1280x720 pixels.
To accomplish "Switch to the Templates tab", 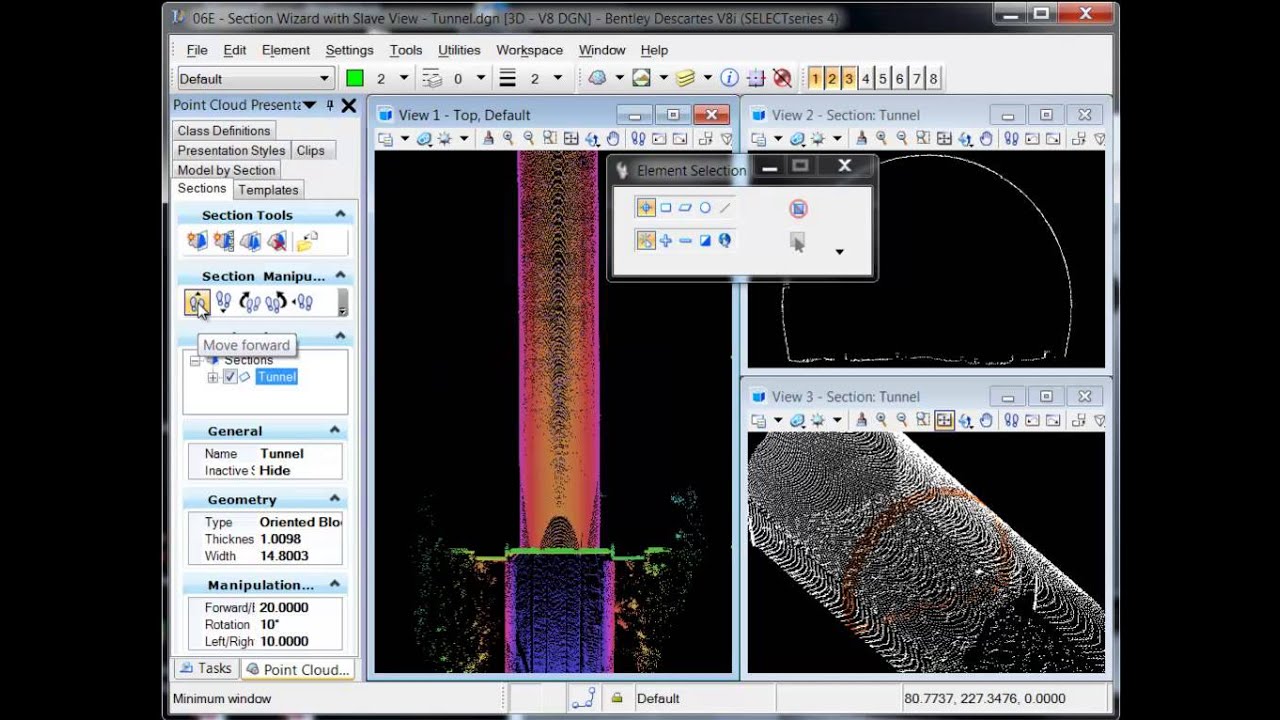I will (268, 190).
